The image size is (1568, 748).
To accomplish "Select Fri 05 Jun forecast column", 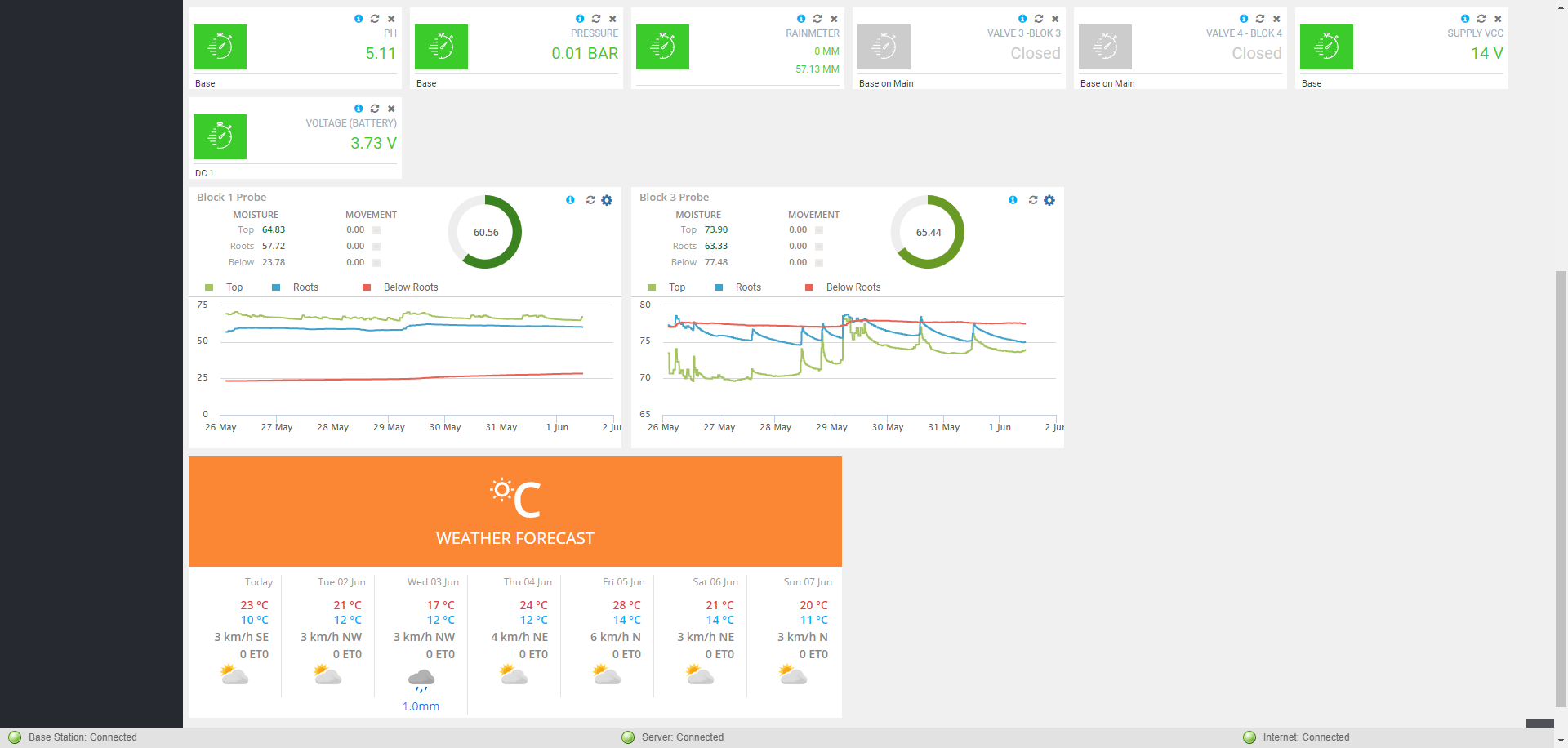I will tap(608, 637).
